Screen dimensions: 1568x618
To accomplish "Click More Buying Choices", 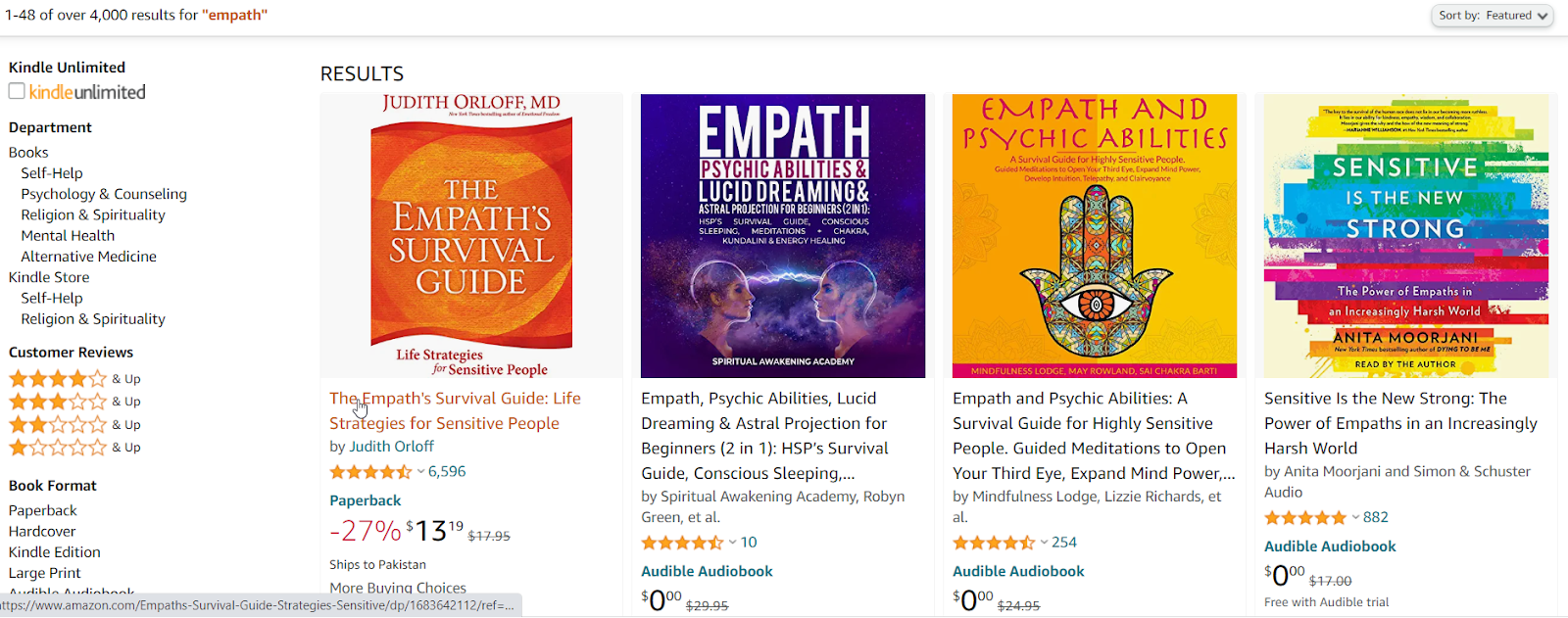I will pos(397,587).
